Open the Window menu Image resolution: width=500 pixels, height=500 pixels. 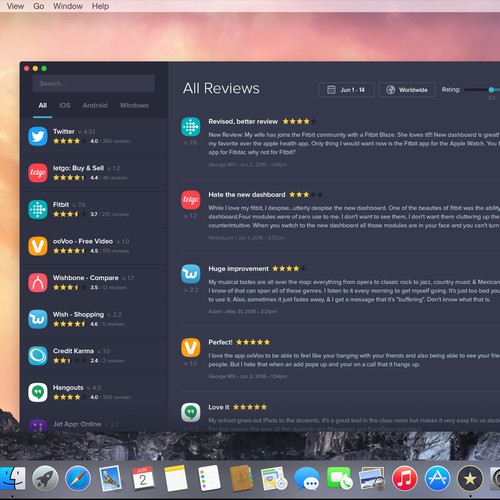pyautogui.click(x=68, y=6)
